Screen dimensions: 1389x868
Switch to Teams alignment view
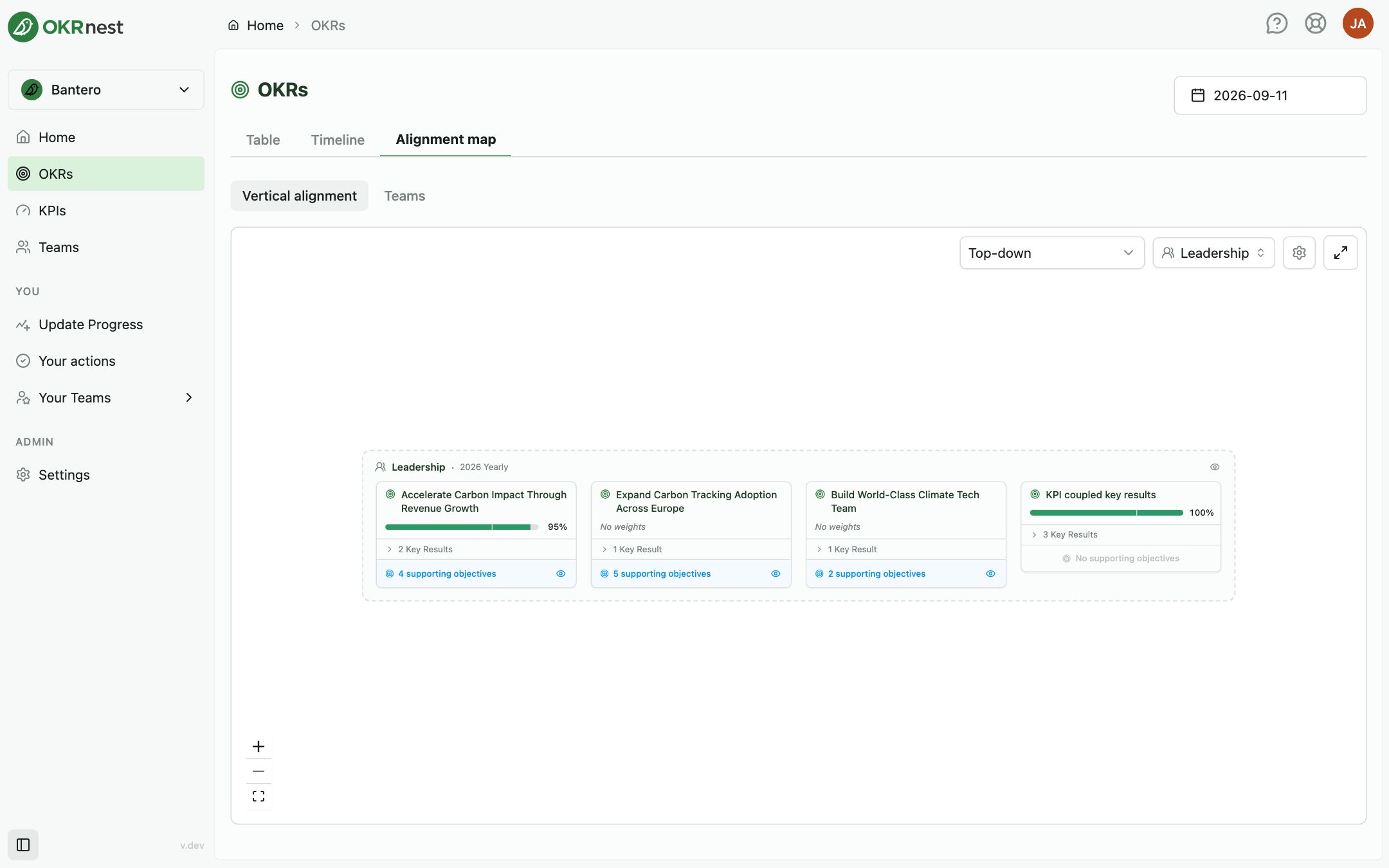[404, 196]
